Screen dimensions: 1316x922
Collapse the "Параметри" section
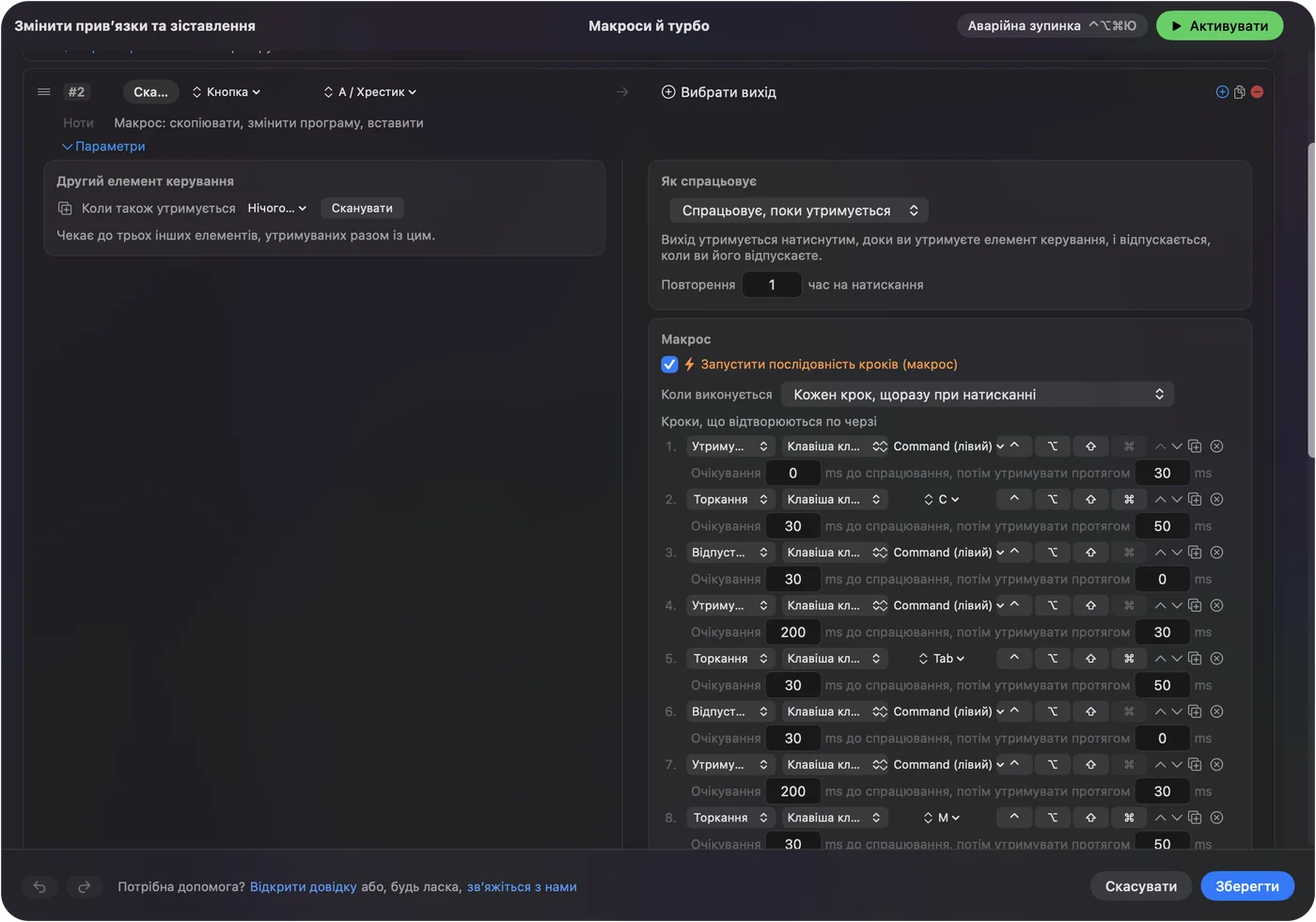click(103, 147)
